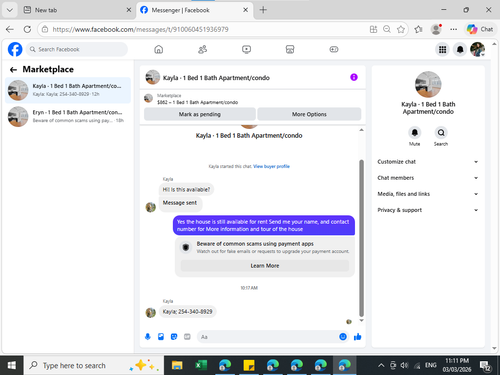500x375 pixels.
Task: Open the Gaming icon in top navigation
Action: point(334,49)
